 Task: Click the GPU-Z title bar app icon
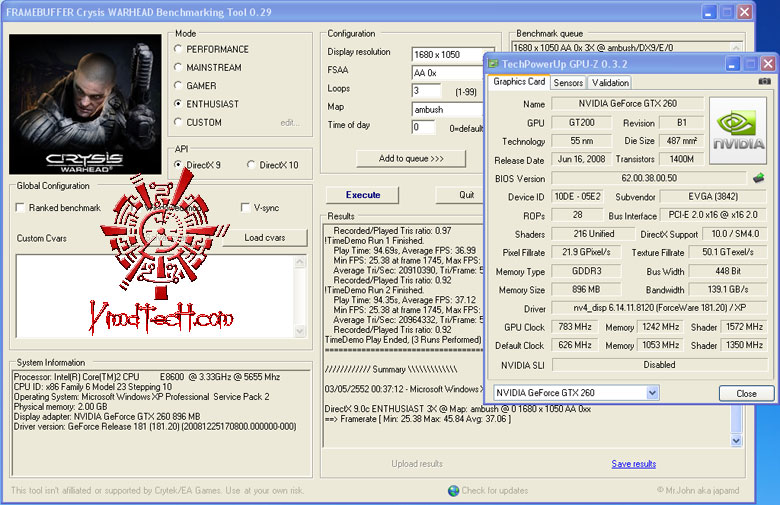pyautogui.click(x=493, y=64)
